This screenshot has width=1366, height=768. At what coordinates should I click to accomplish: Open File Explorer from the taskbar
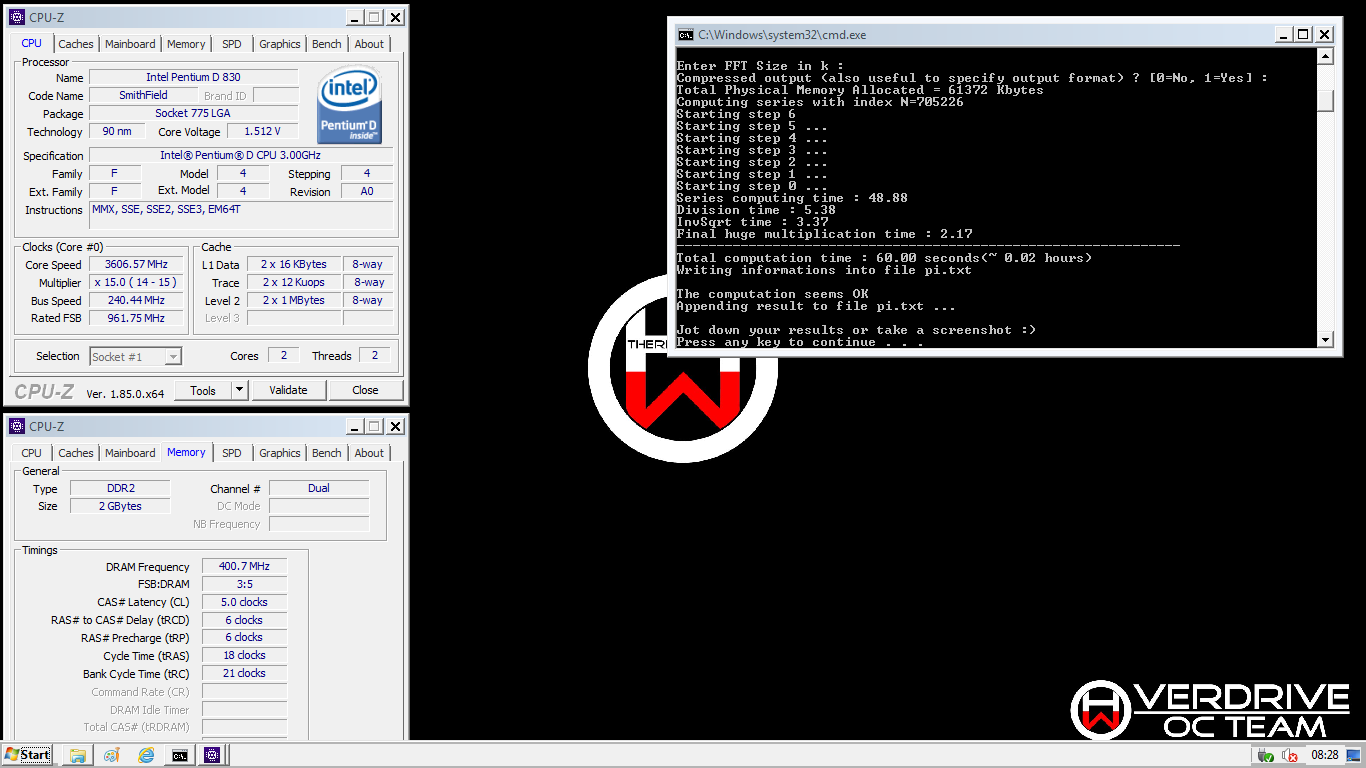point(77,755)
